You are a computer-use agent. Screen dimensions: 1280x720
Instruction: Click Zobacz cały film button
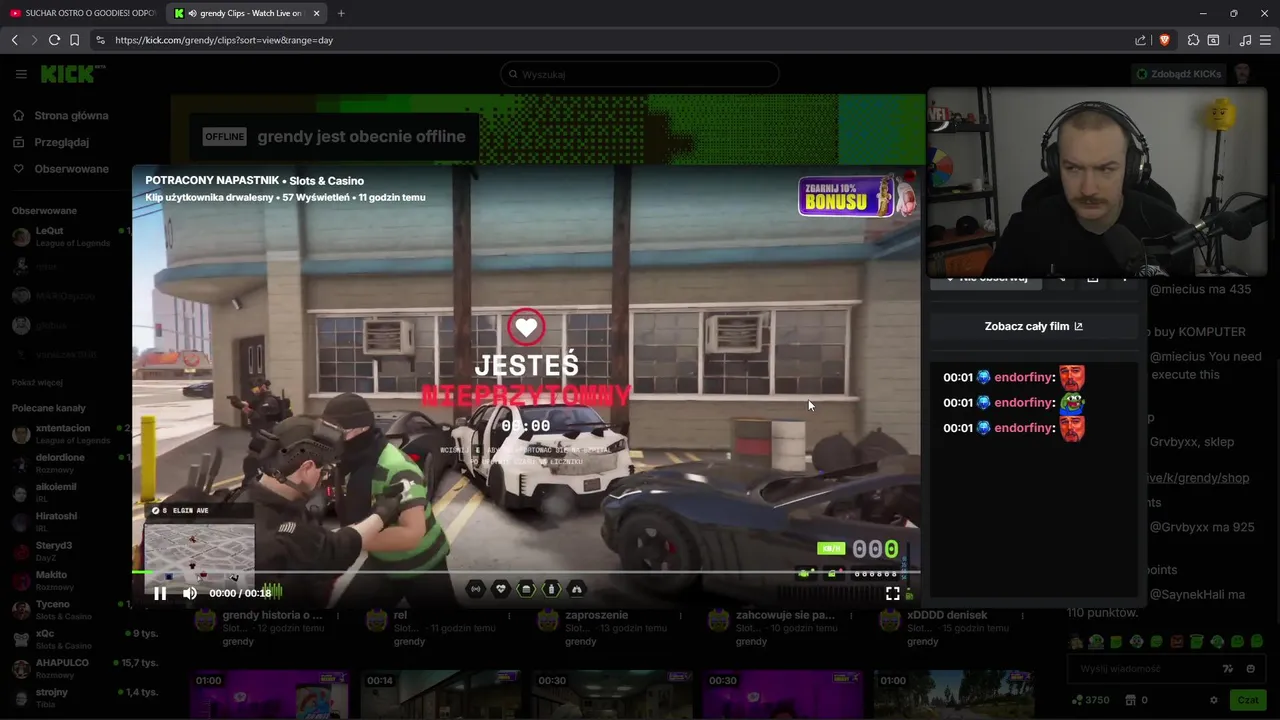[1034, 326]
